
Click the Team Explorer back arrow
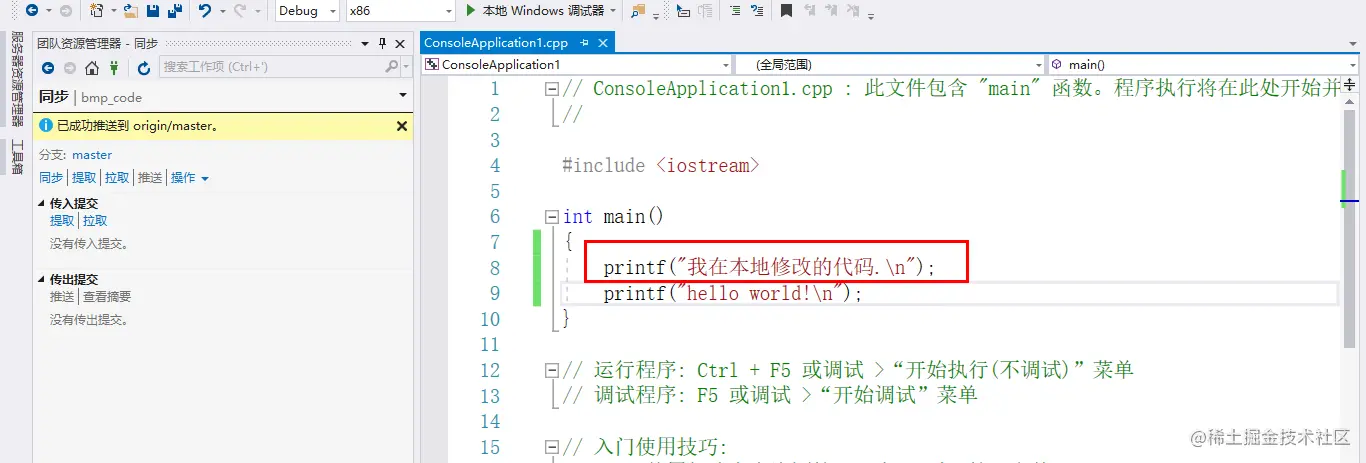(x=47, y=67)
